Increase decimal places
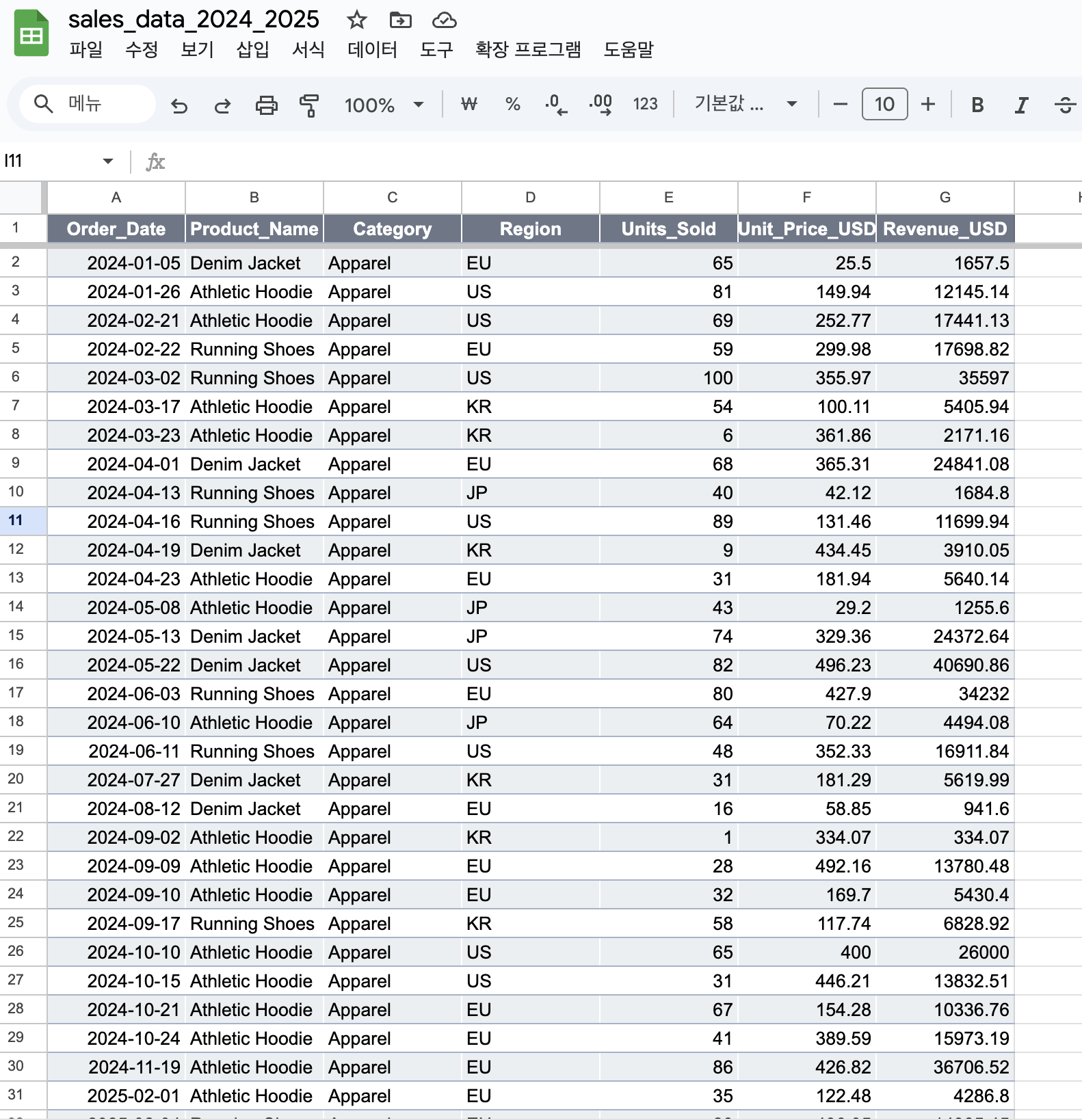1082x1120 pixels. (x=601, y=105)
